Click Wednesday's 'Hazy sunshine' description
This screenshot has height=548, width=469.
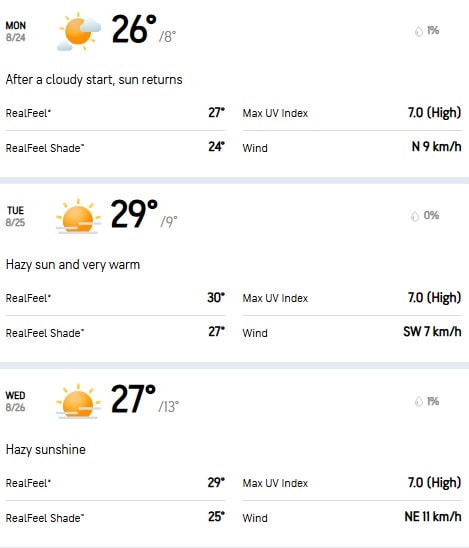(46, 449)
